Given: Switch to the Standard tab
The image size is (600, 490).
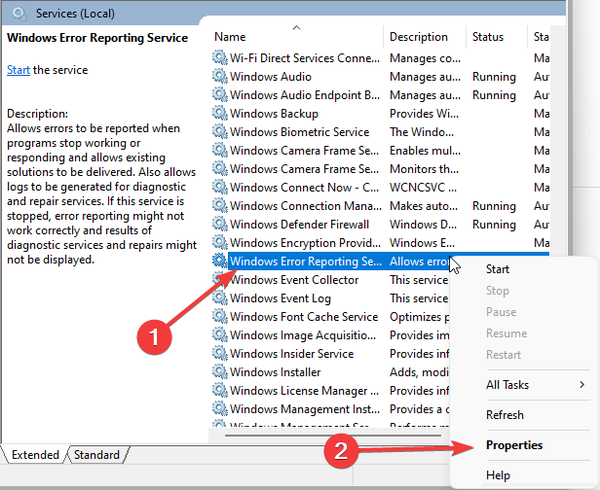Looking at the screenshot, I should coord(98,455).
